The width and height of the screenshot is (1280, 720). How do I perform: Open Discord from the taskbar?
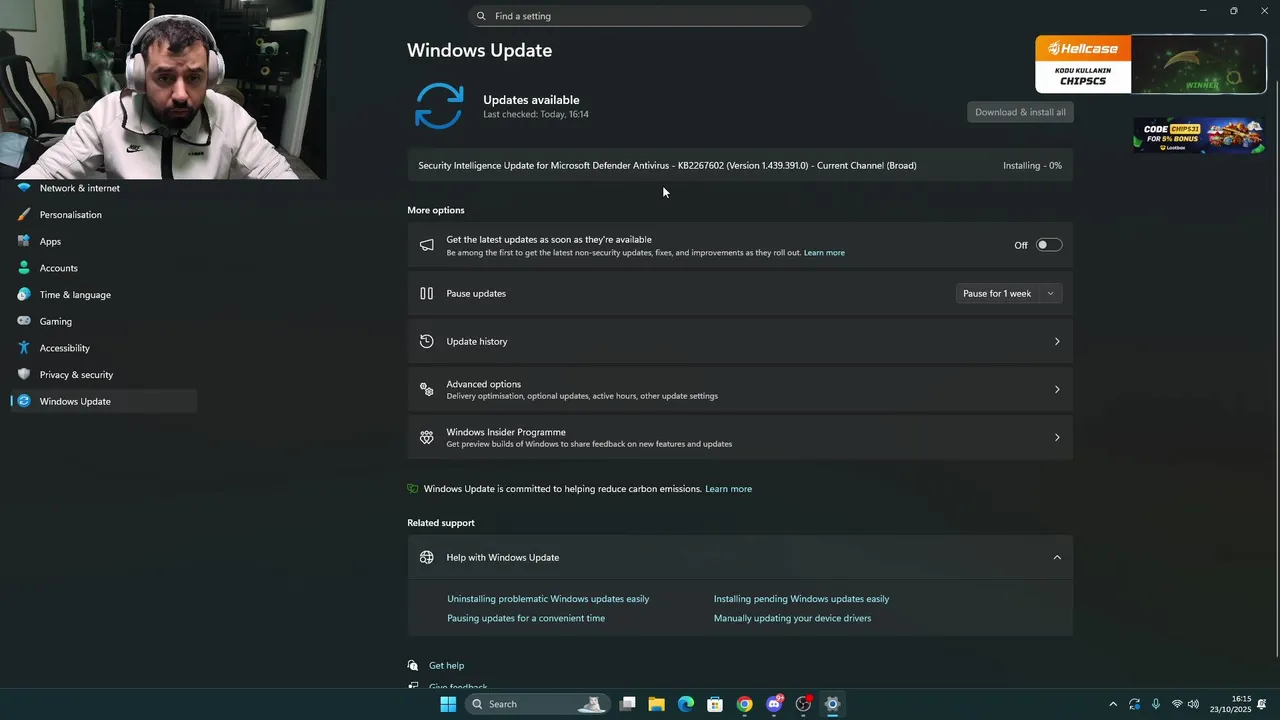coord(774,704)
